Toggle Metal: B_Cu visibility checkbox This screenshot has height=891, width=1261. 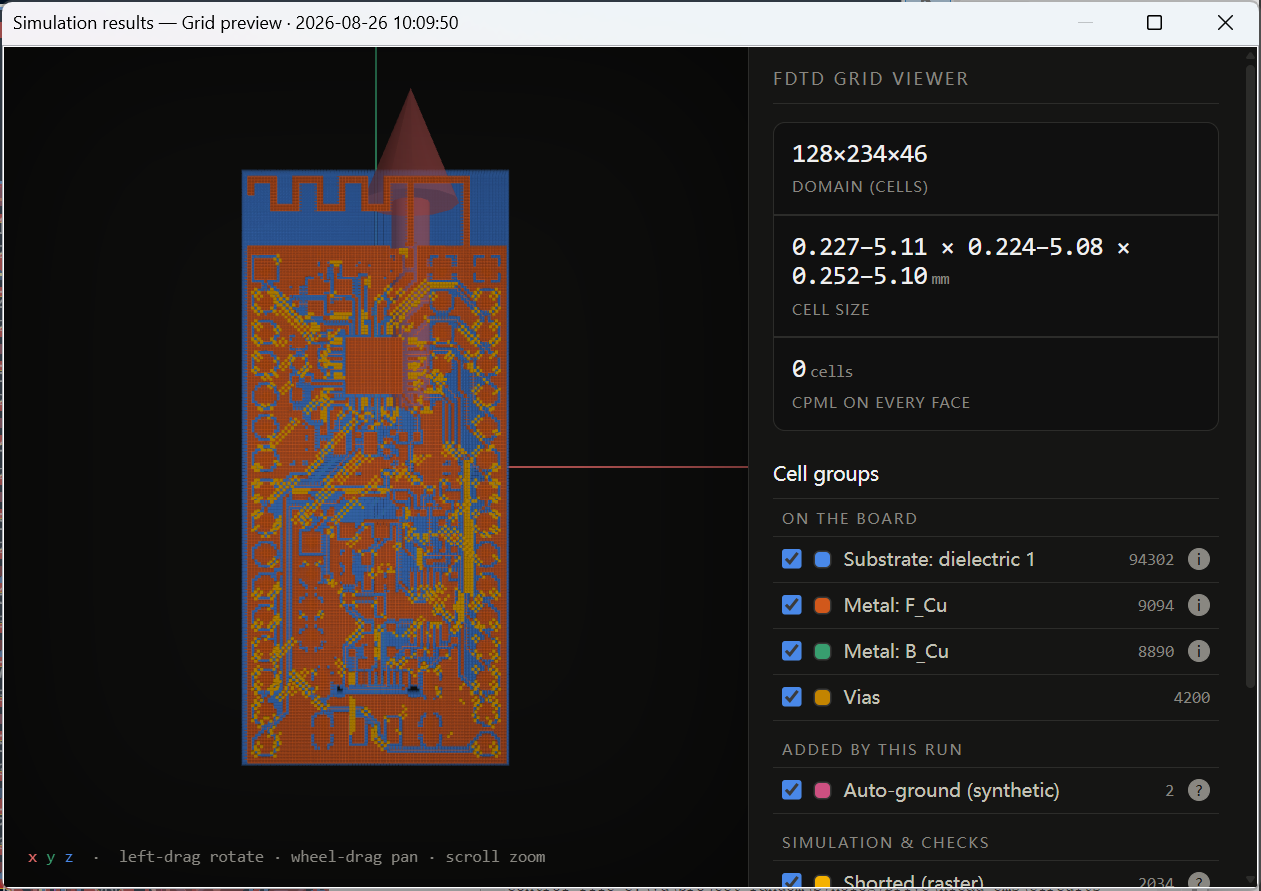(x=791, y=650)
